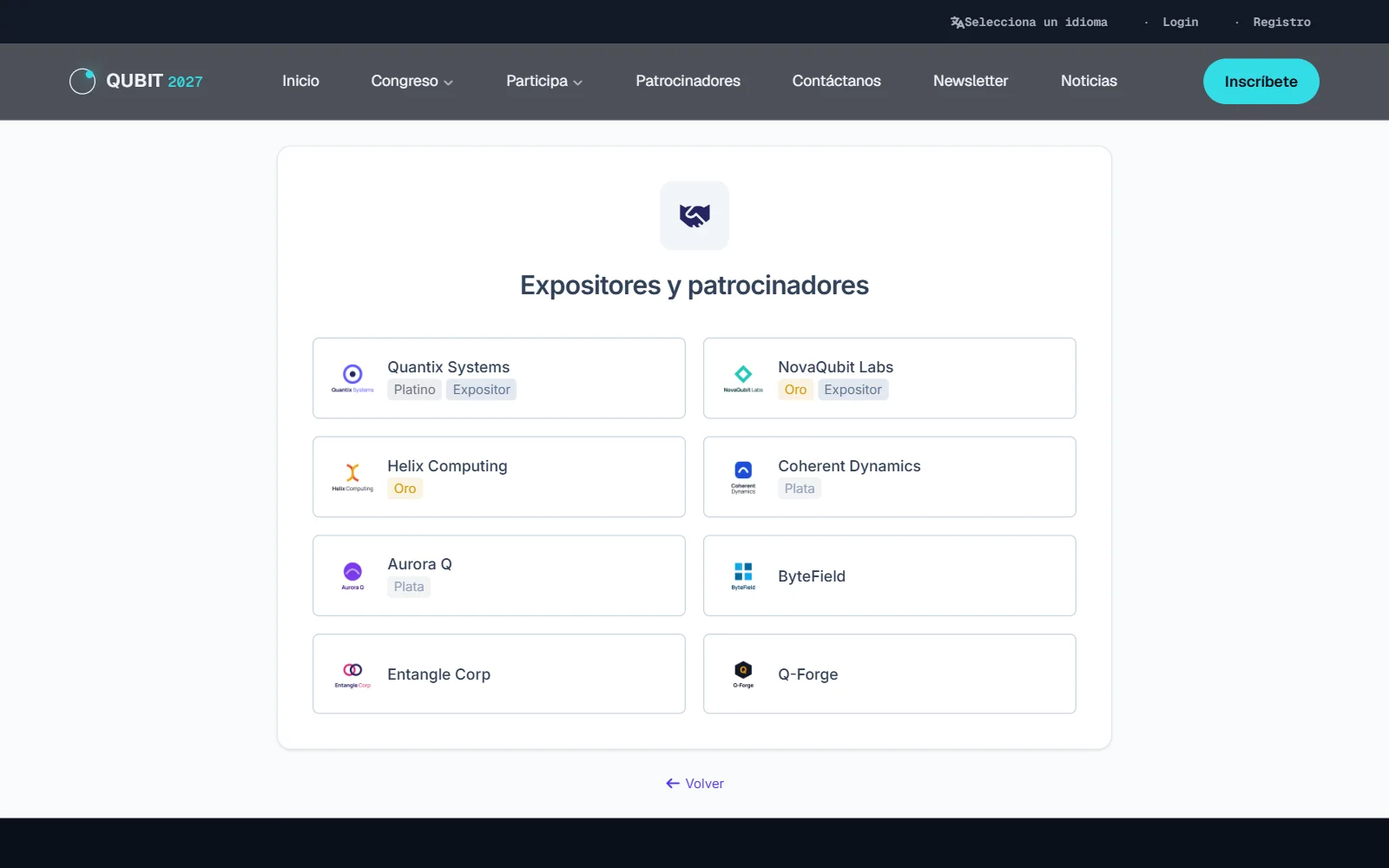The width and height of the screenshot is (1389, 868).
Task: Open the Patrocinadores menu item
Action: (688, 81)
